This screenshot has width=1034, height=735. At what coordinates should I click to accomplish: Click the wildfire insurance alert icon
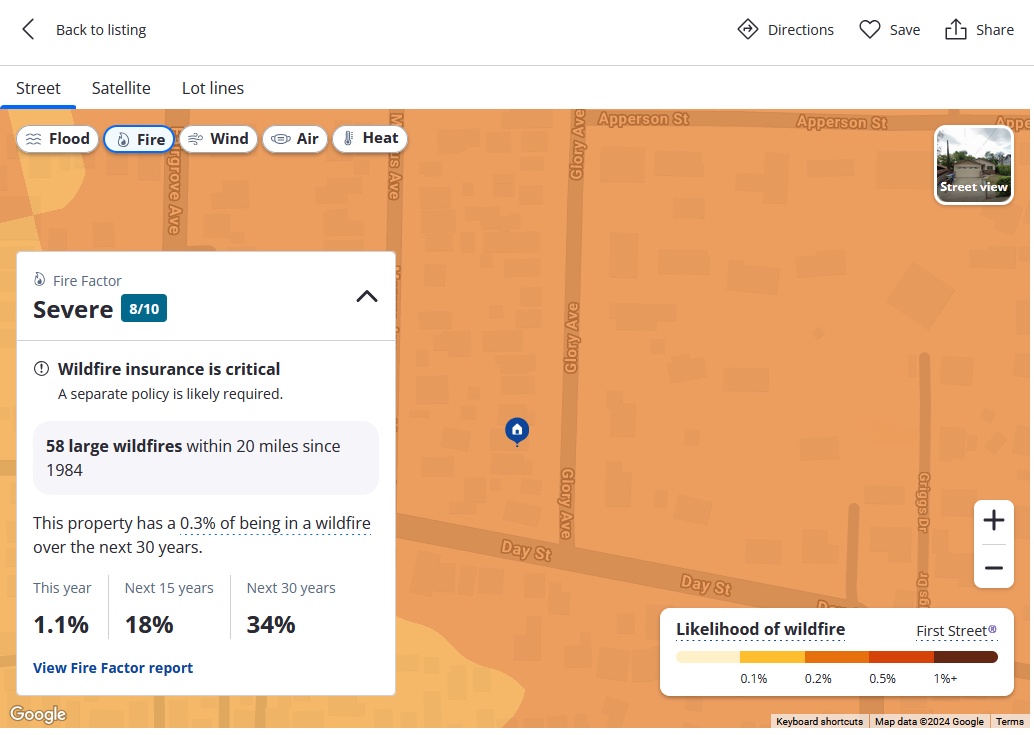(x=41, y=368)
